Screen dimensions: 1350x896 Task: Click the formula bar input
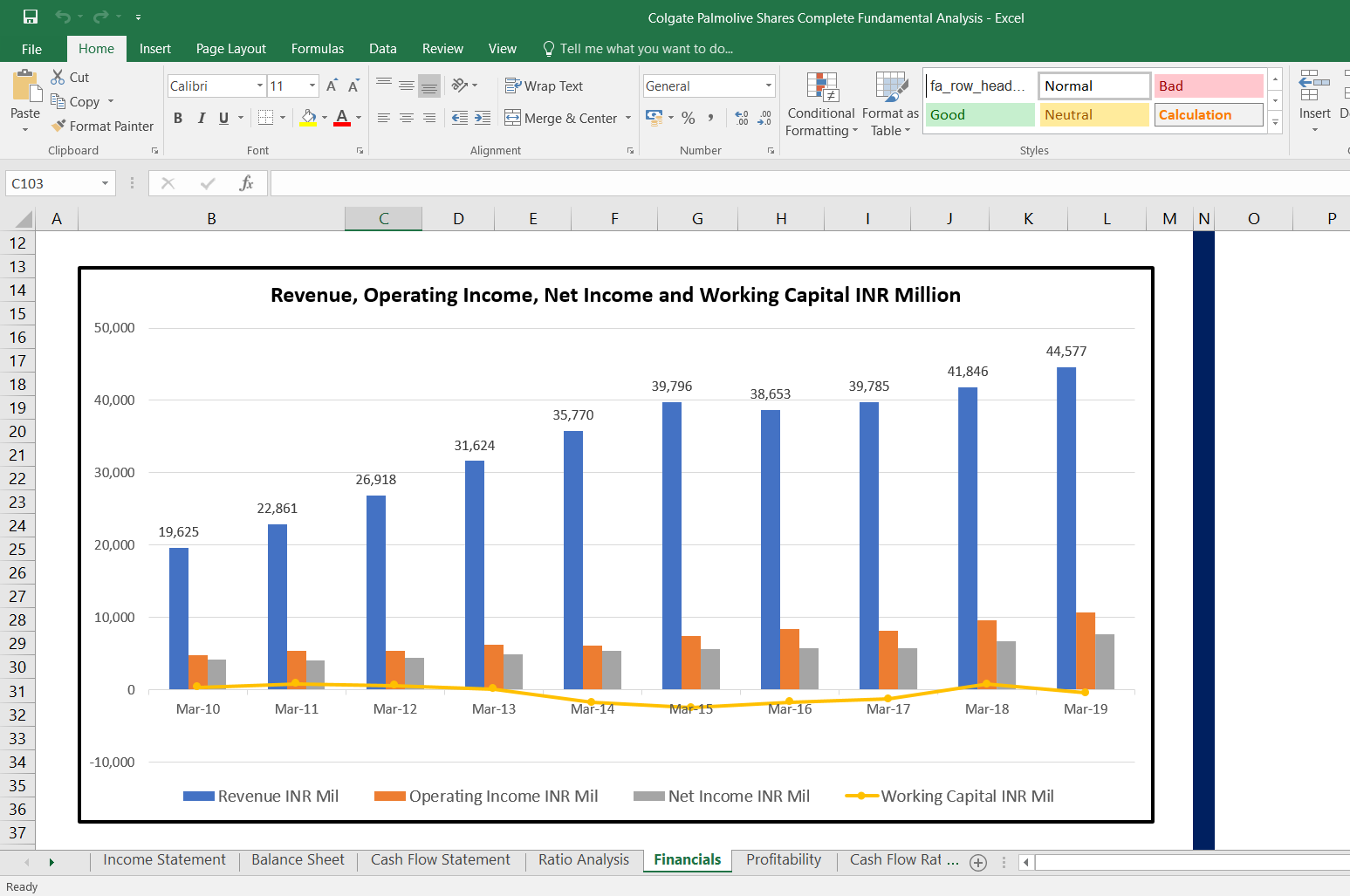810,183
